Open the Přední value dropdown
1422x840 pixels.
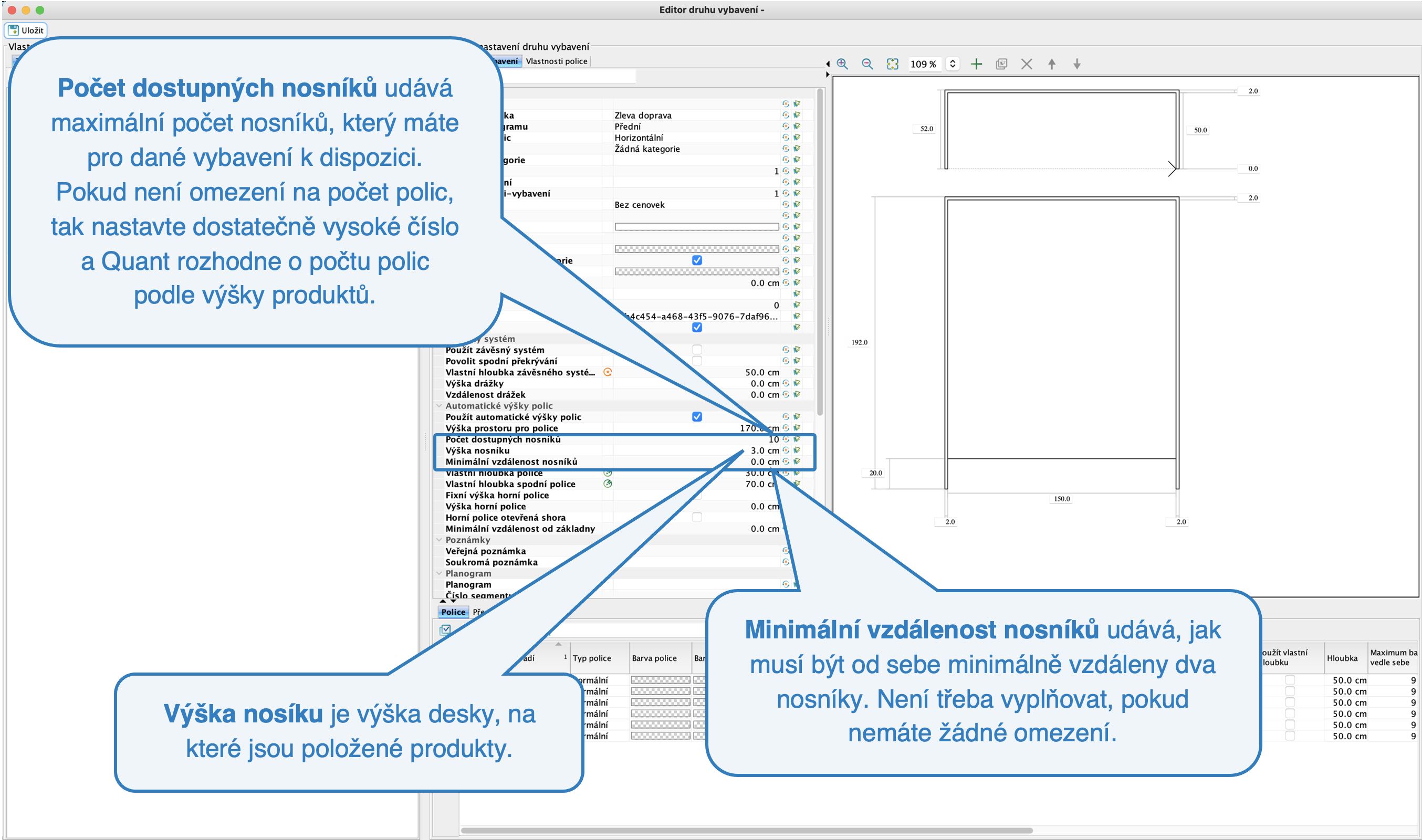coord(696,127)
